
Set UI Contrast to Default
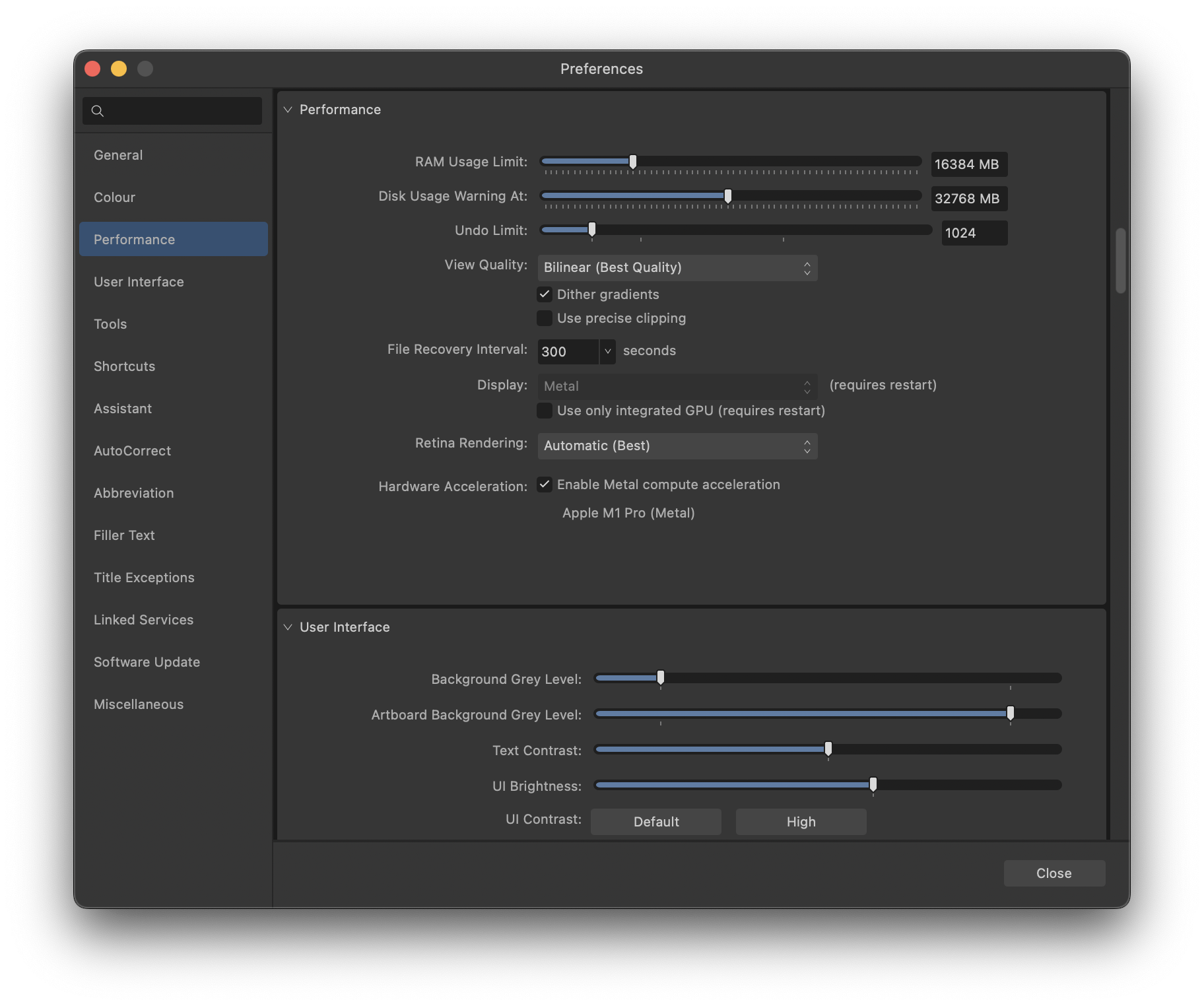656,822
